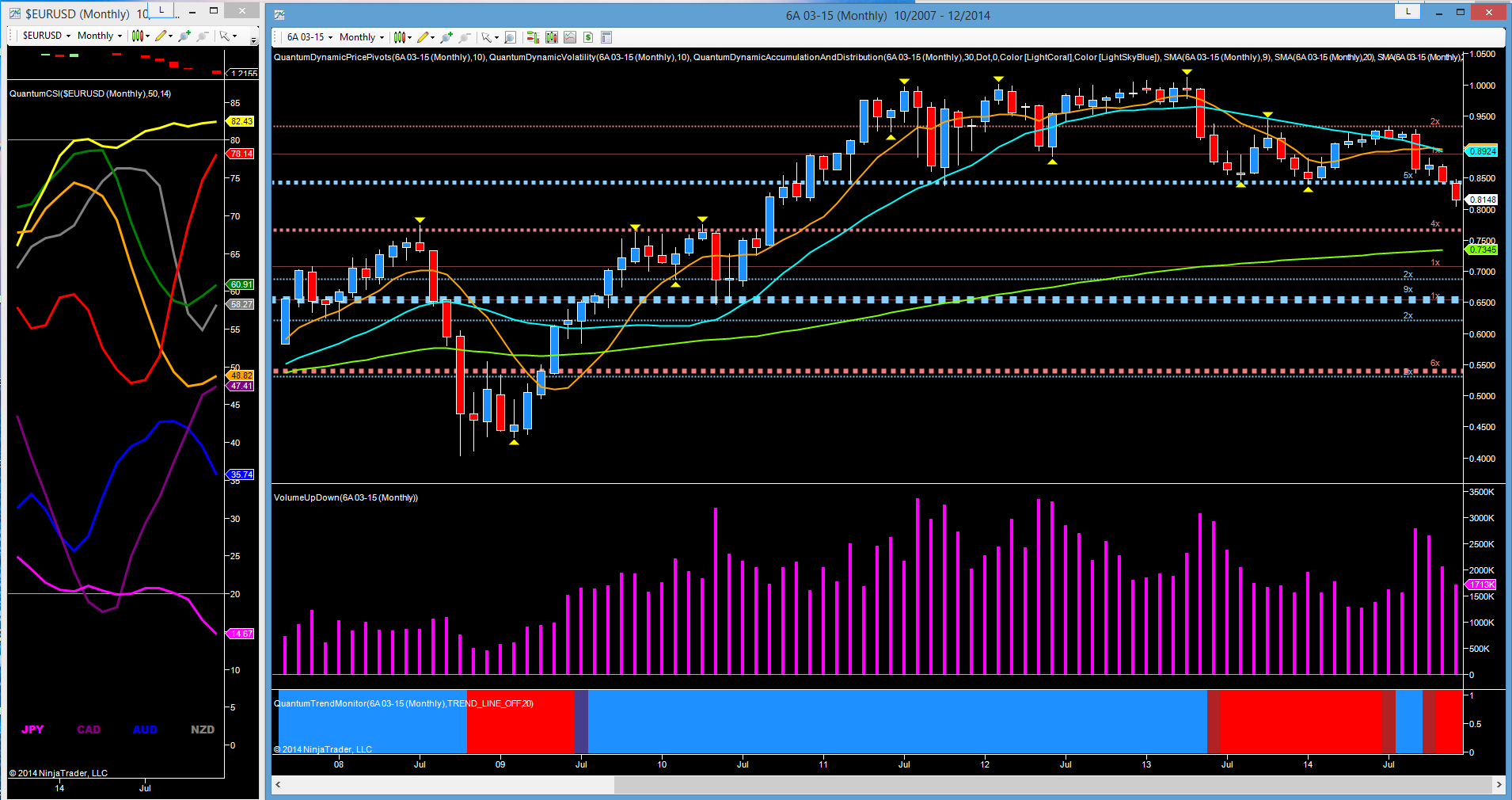Maximize the $EURUSD chart window
The image size is (1512, 800).
coord(214,11)
